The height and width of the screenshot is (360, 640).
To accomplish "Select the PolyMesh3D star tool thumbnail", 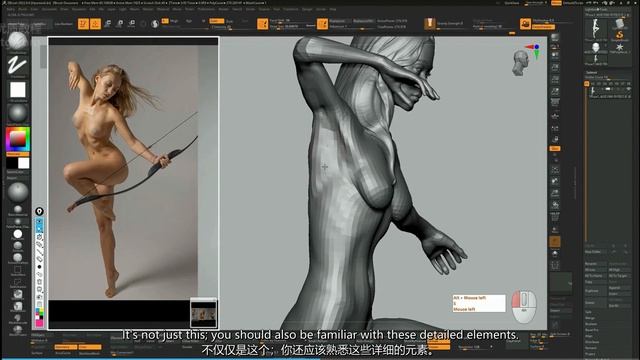I will coord(620,48).
